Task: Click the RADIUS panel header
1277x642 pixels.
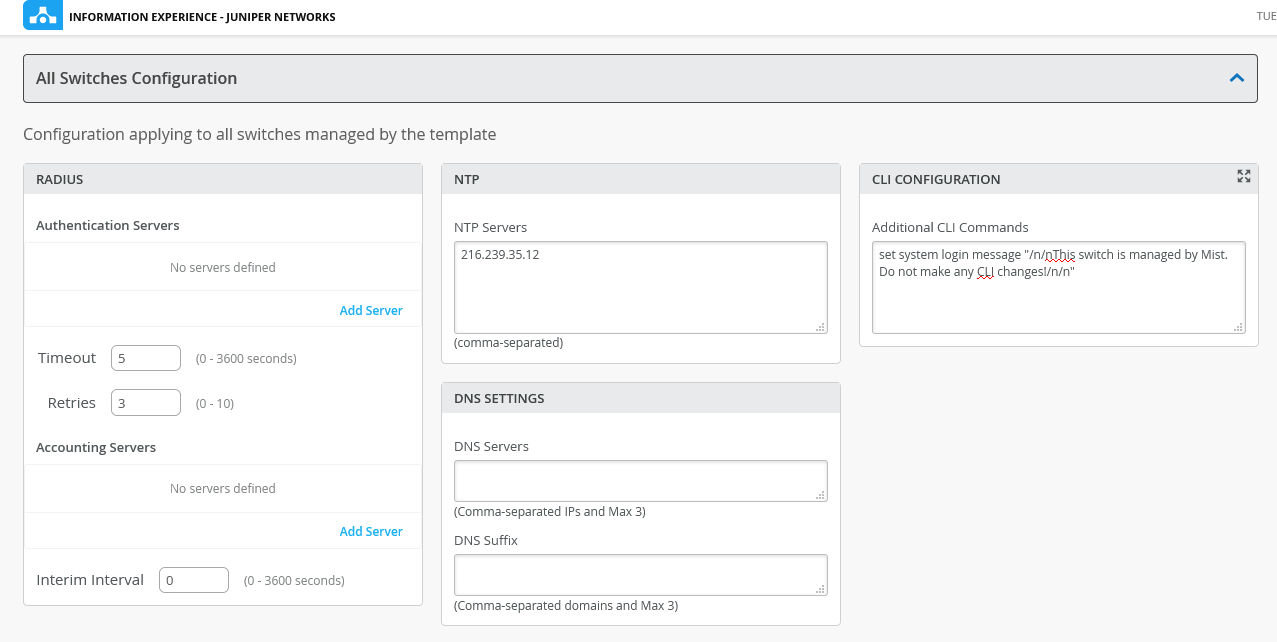Action: (x=223, y=180)
